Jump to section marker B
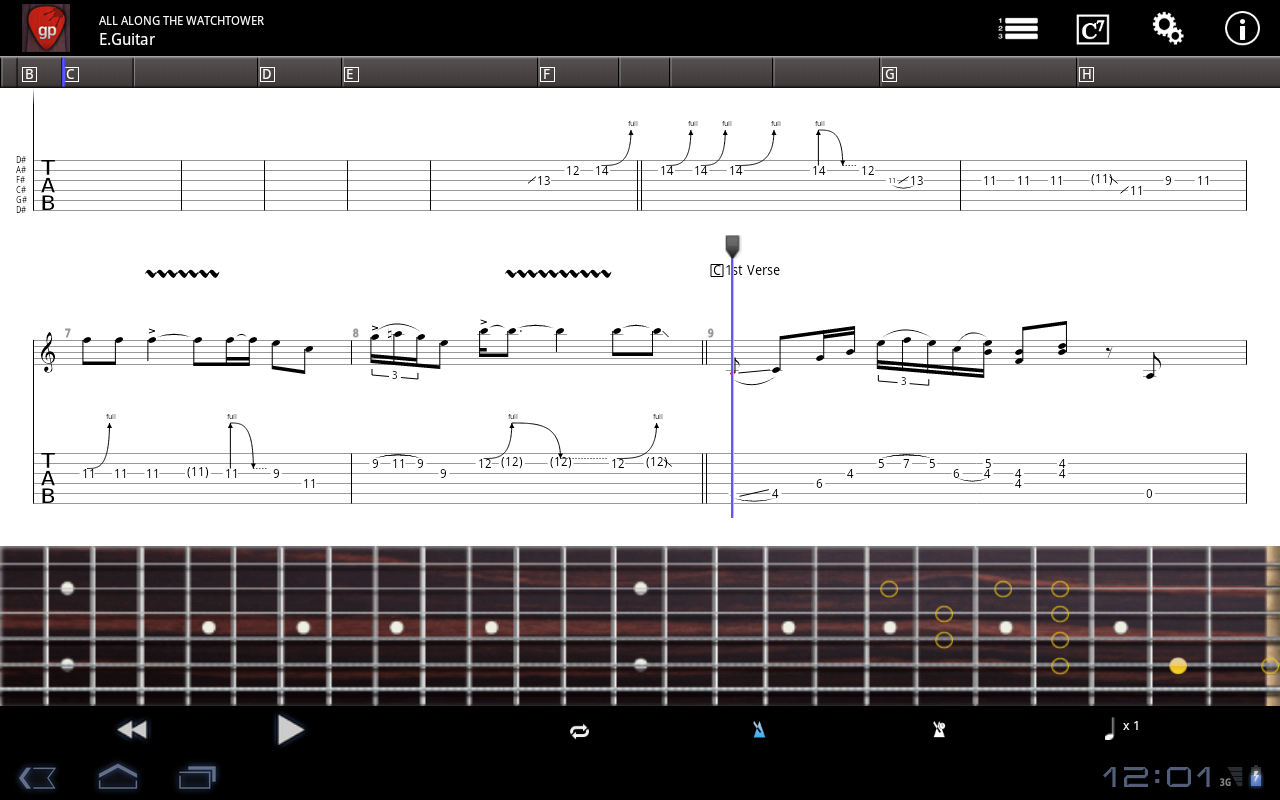The height and width of the screenshot is (800, 1280). click(29, 74)
